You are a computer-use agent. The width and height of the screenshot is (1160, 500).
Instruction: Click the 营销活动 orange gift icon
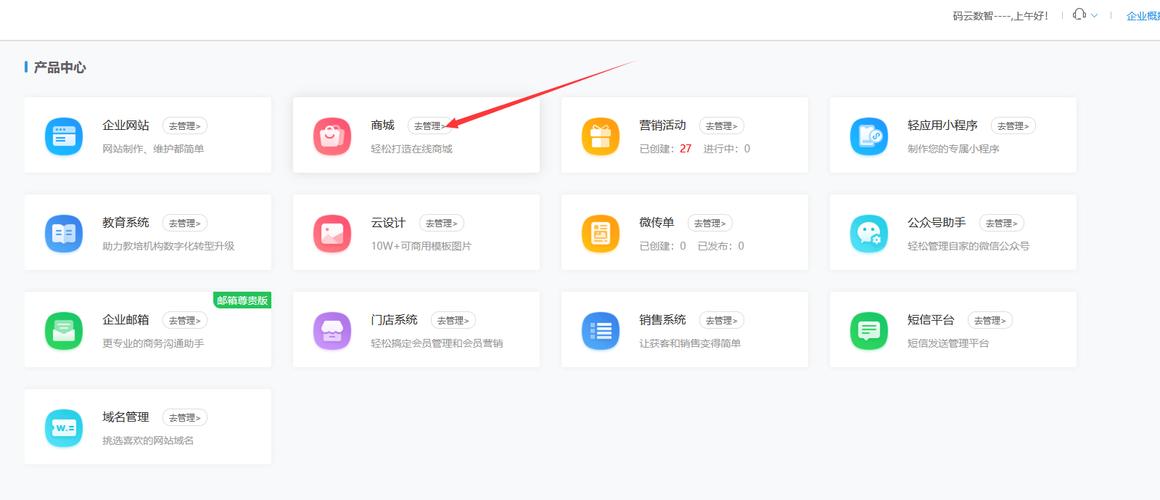(601, 136)
